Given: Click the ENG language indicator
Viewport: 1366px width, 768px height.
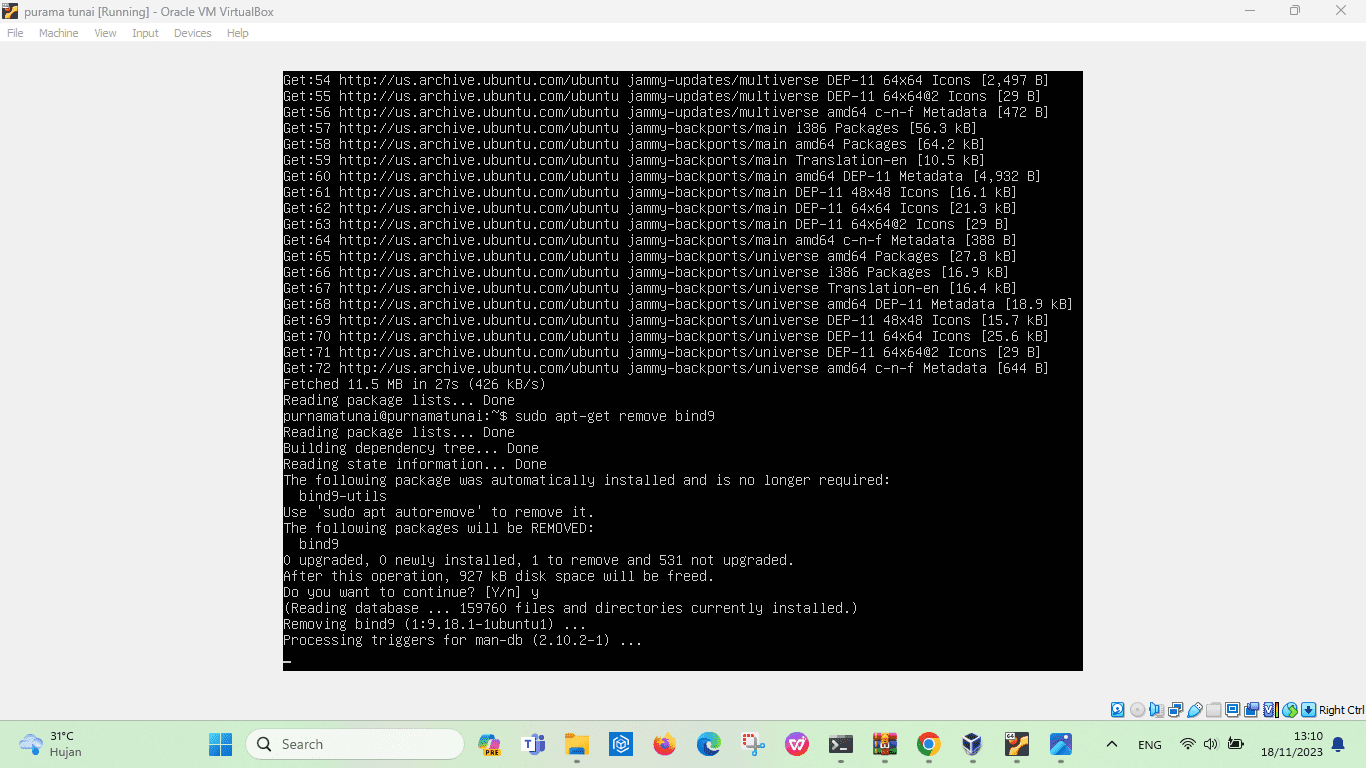Looking at the screenshot, I should (x=1150, y=745).
